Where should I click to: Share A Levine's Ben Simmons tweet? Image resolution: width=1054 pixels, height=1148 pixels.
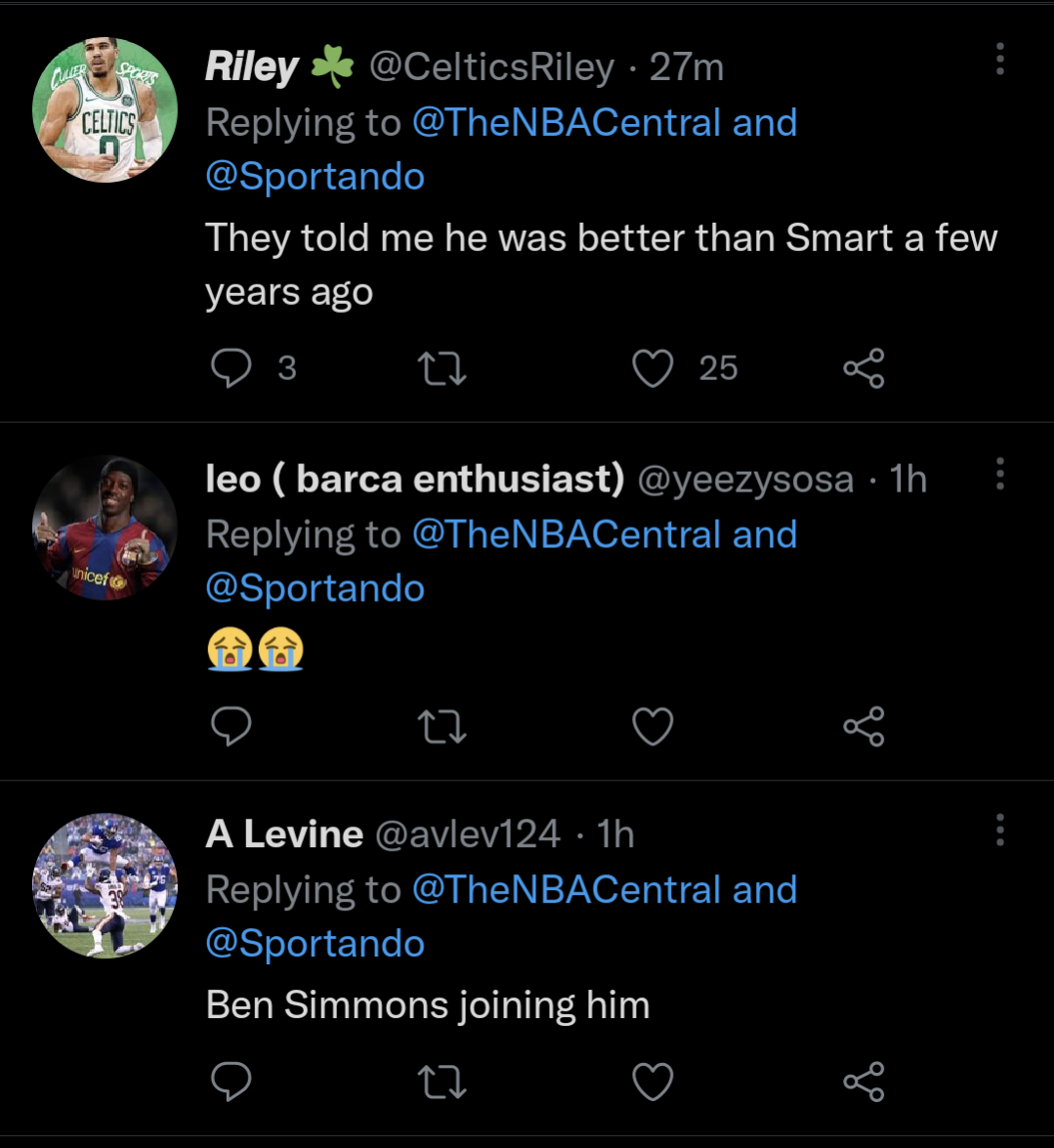coord(864,1082)
